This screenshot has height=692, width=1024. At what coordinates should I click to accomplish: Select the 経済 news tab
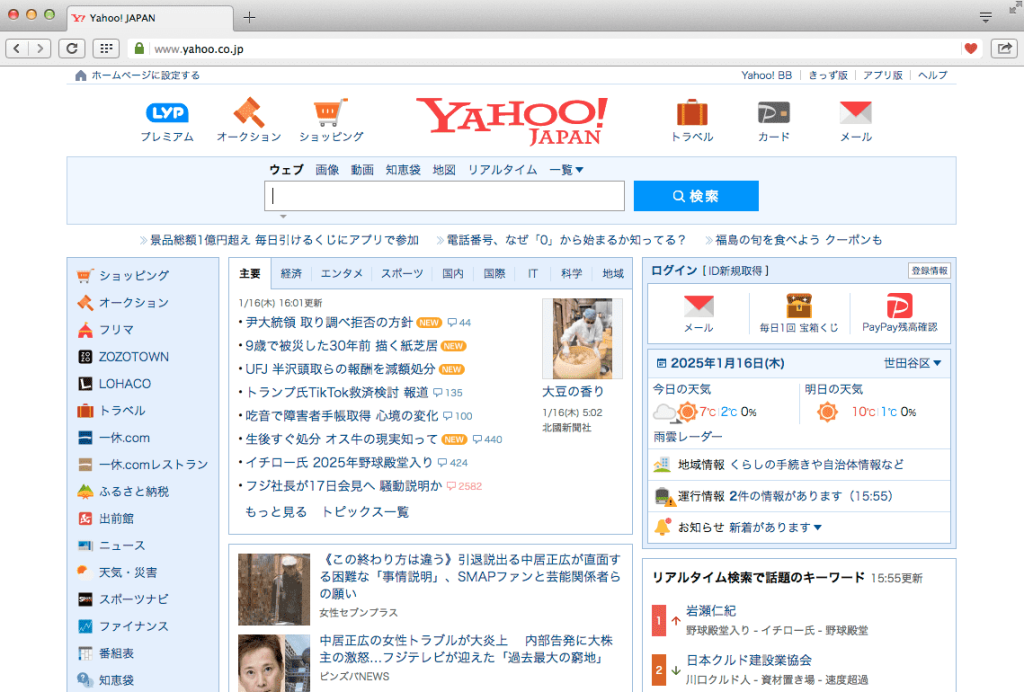tap(291, 274)
